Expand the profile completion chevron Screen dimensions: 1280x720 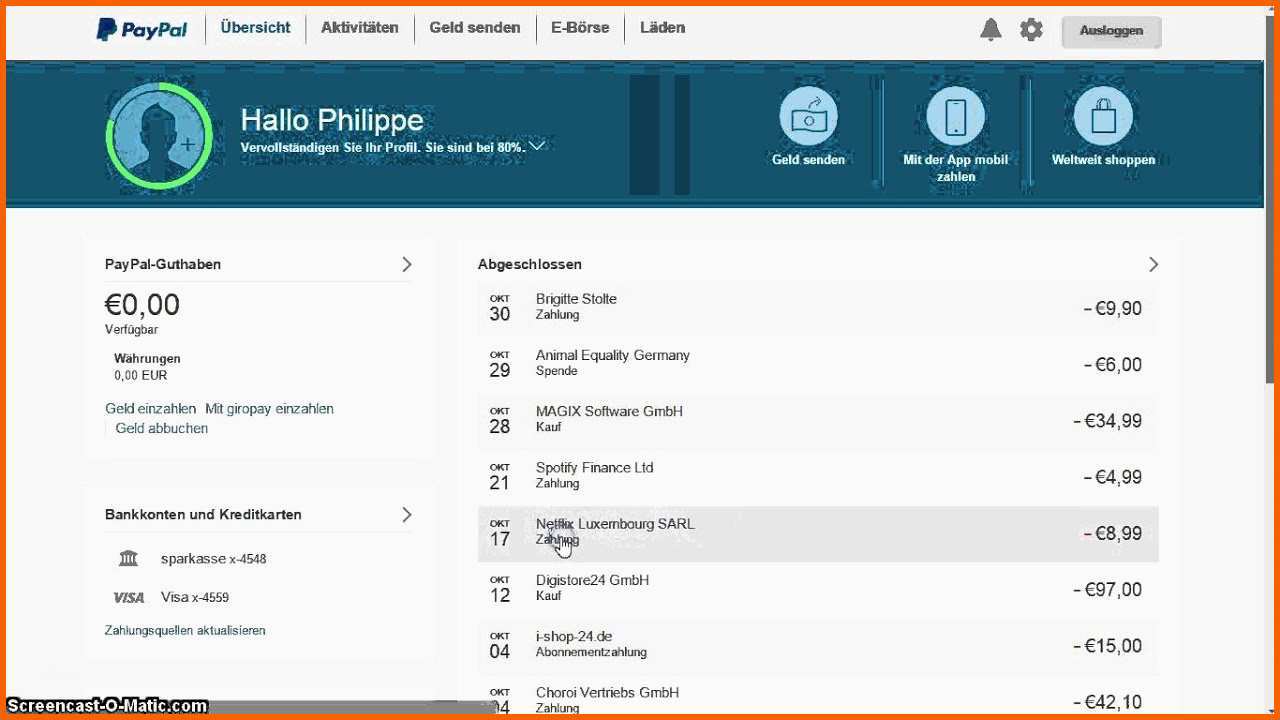coord(537,146)
